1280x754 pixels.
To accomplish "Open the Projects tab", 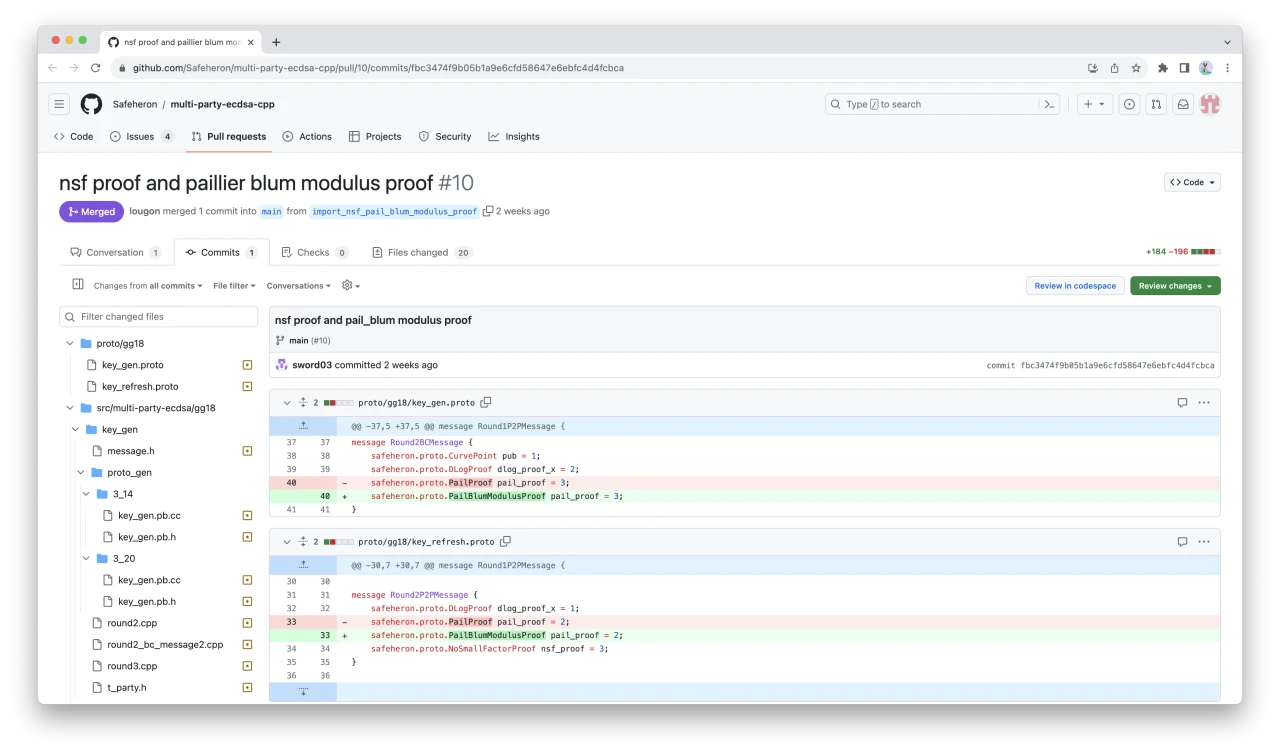I will [375, 136].
